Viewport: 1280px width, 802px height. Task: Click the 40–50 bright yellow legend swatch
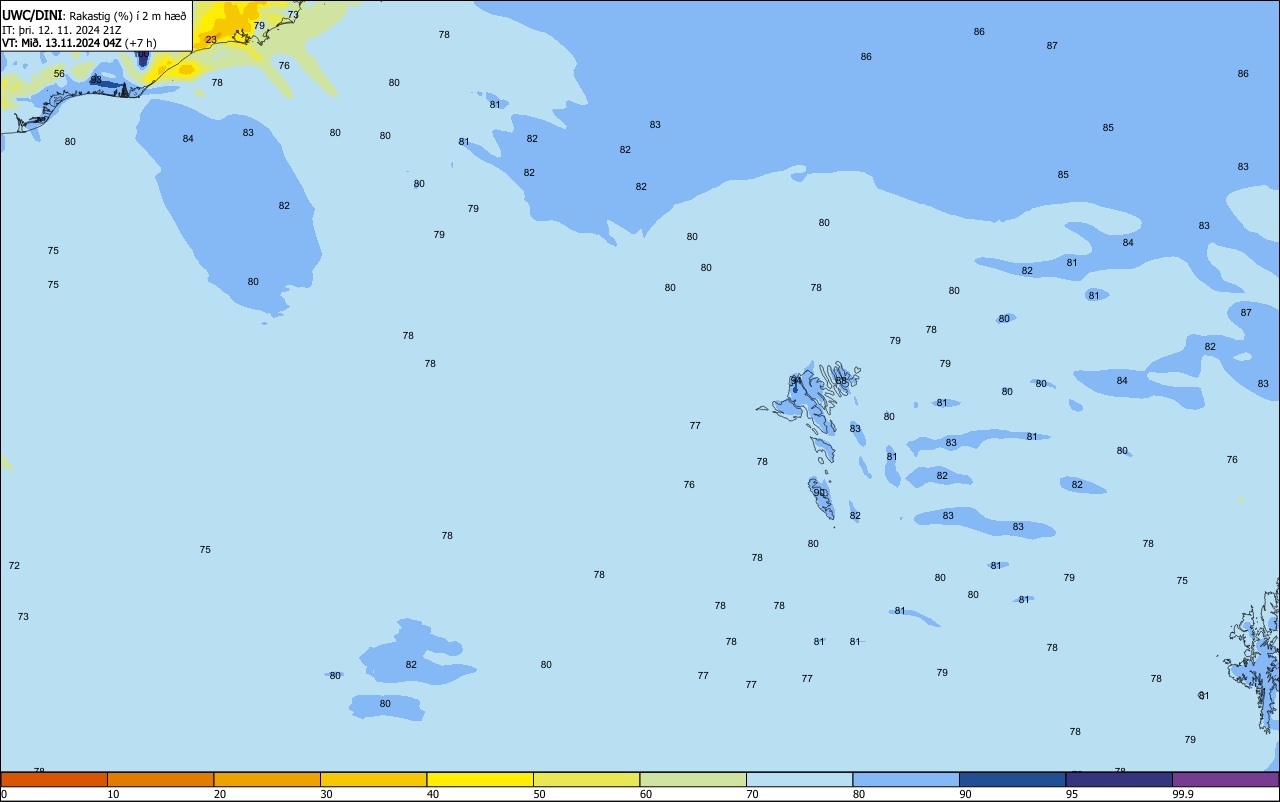pyautogui.click(x=480, y=779)
